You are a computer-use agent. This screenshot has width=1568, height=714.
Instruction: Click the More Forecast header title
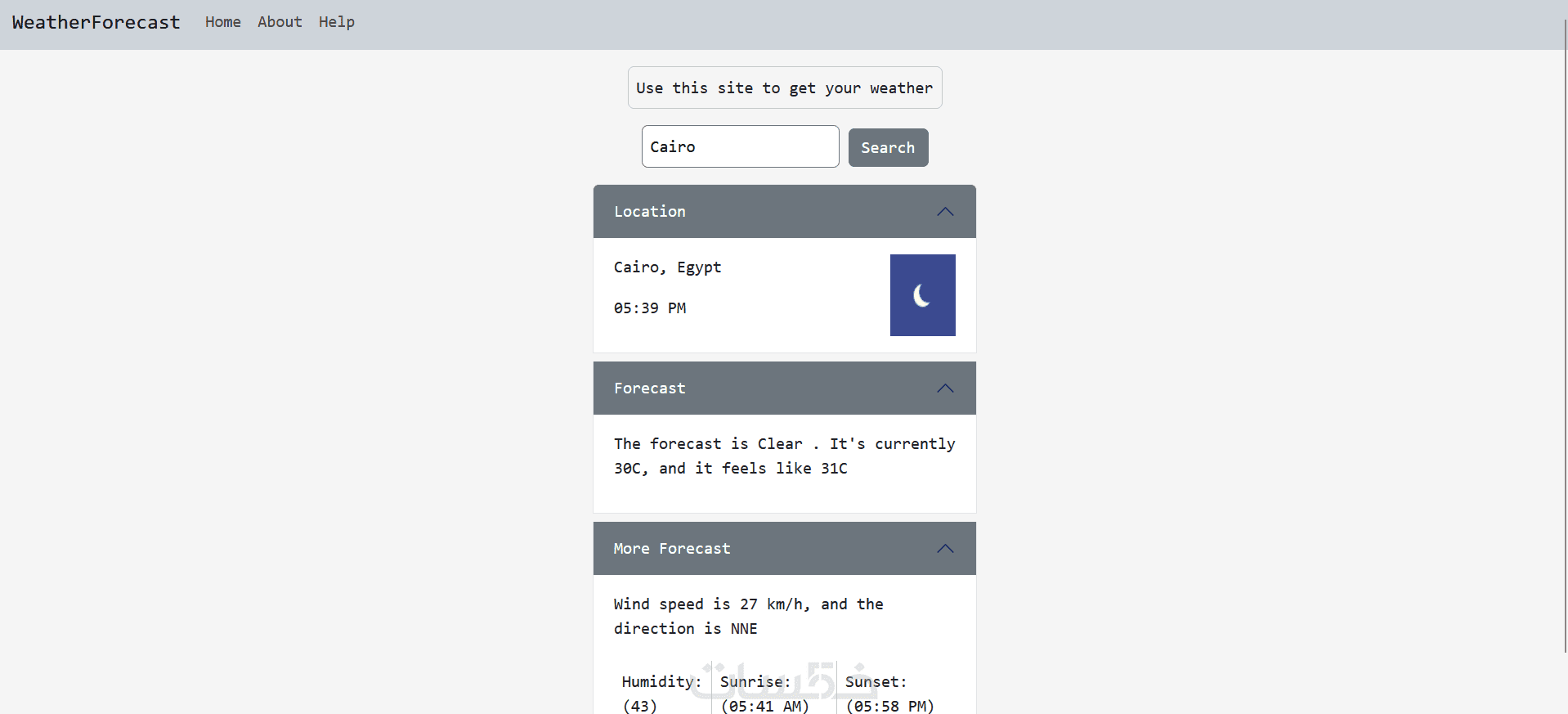coord(672,549)
